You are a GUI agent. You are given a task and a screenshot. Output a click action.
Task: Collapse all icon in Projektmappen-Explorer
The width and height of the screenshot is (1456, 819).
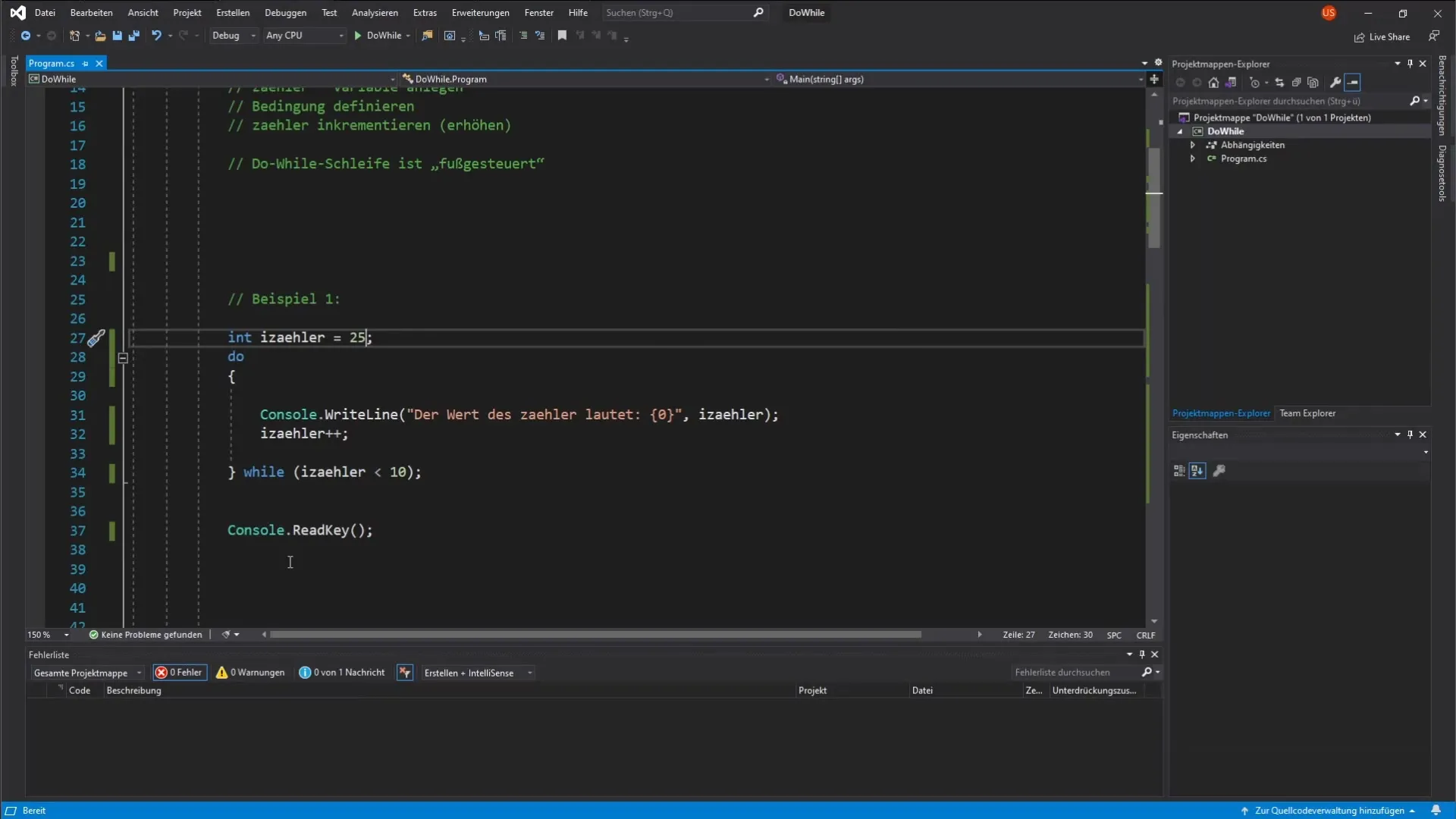coord(1296,83)
